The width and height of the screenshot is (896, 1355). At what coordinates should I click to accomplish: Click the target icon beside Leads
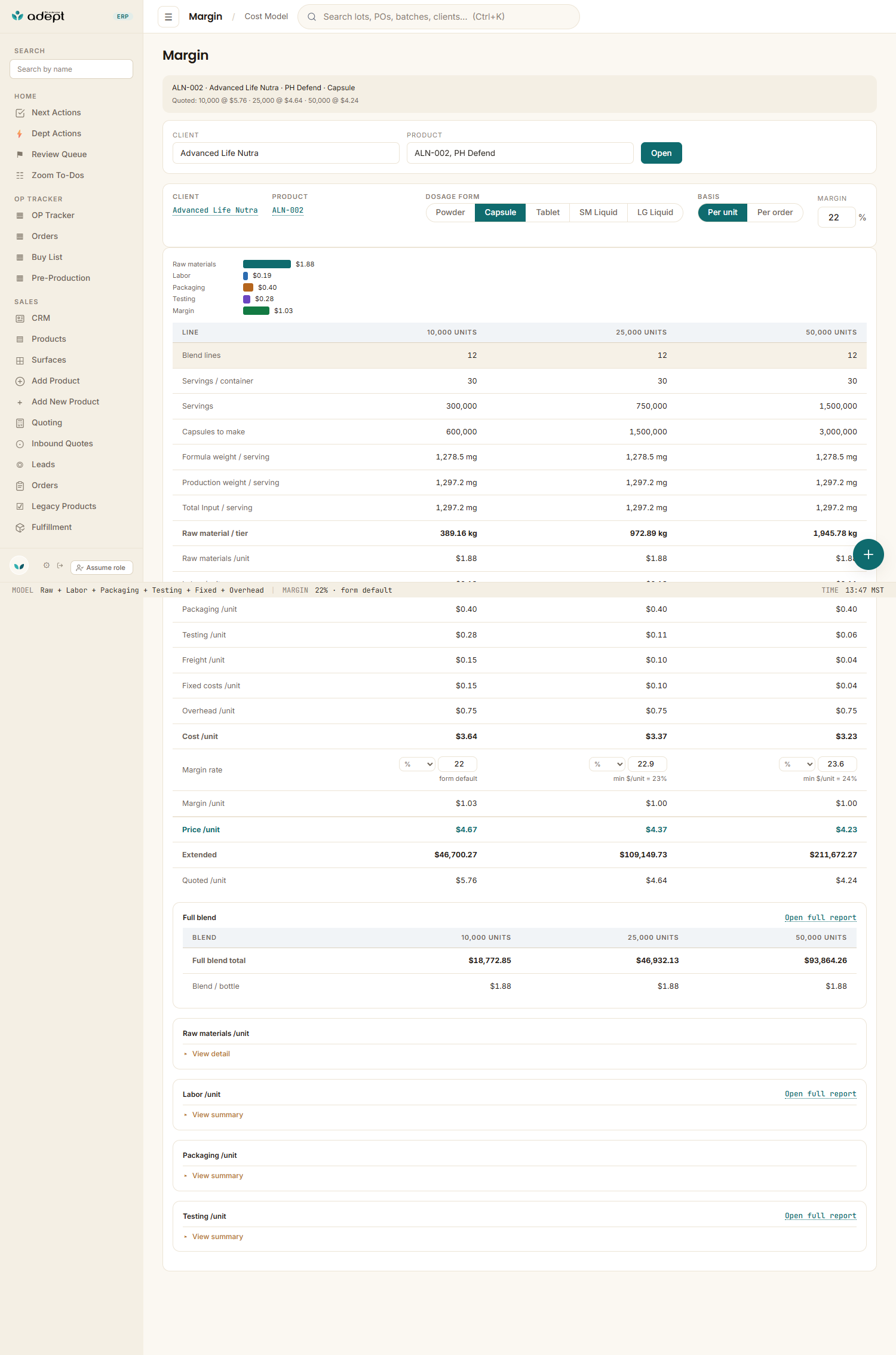pos(20,465)
